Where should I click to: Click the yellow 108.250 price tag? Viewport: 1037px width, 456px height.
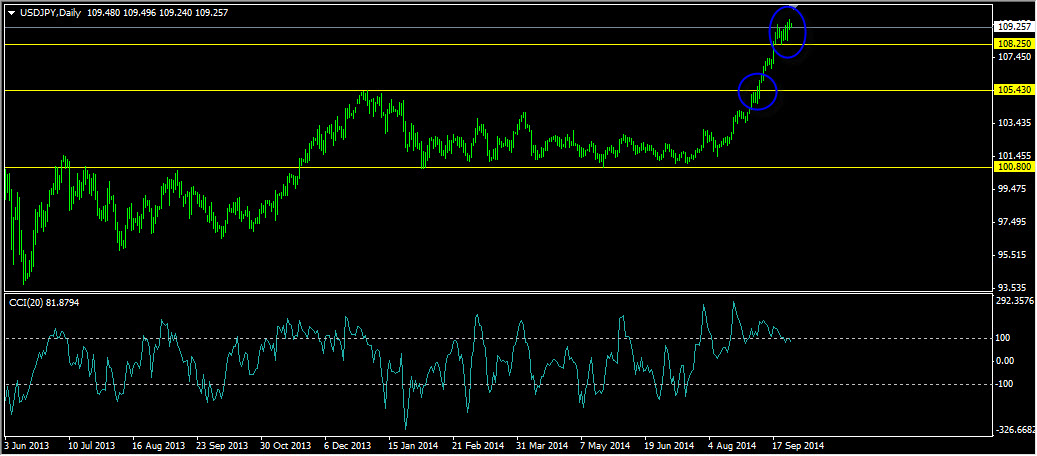tap(1014, 45)
